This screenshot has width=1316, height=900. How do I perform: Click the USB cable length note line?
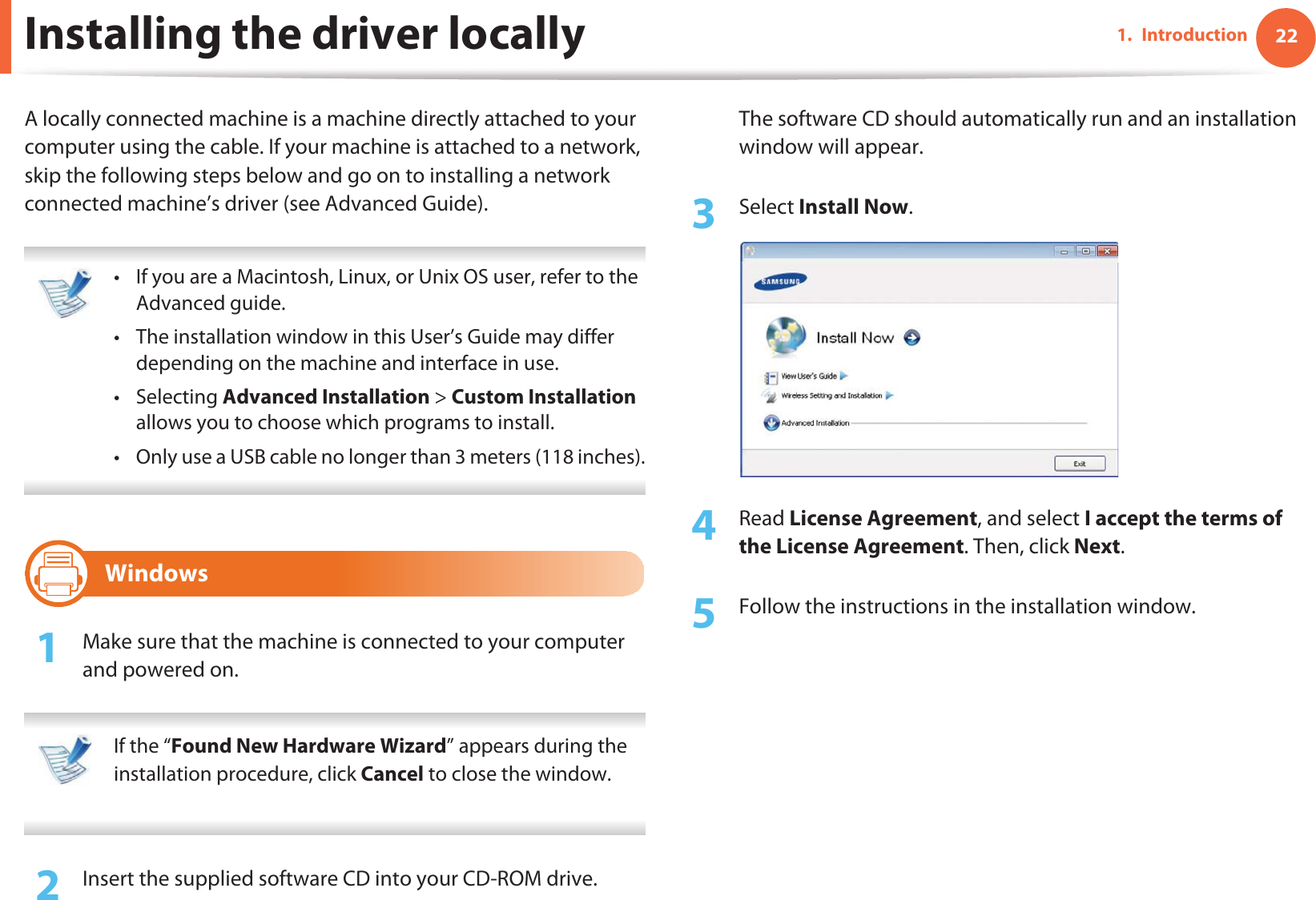pyautogui.click(x=390, y=456)
